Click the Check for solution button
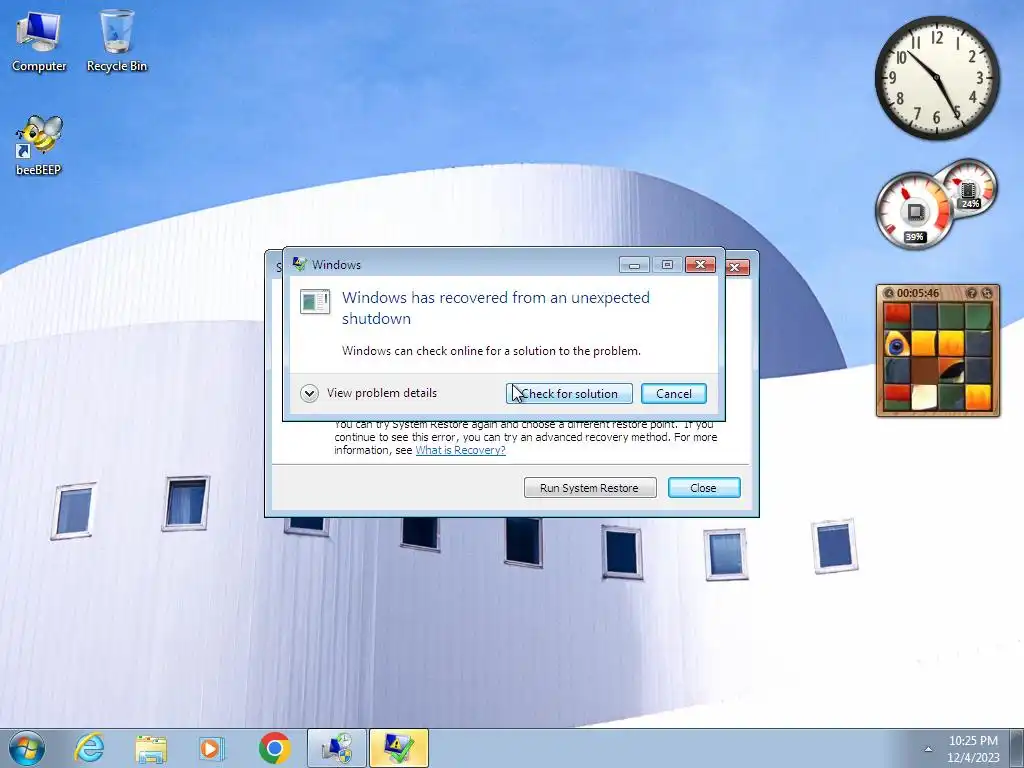1024x768 pixels. click(569, 394)
